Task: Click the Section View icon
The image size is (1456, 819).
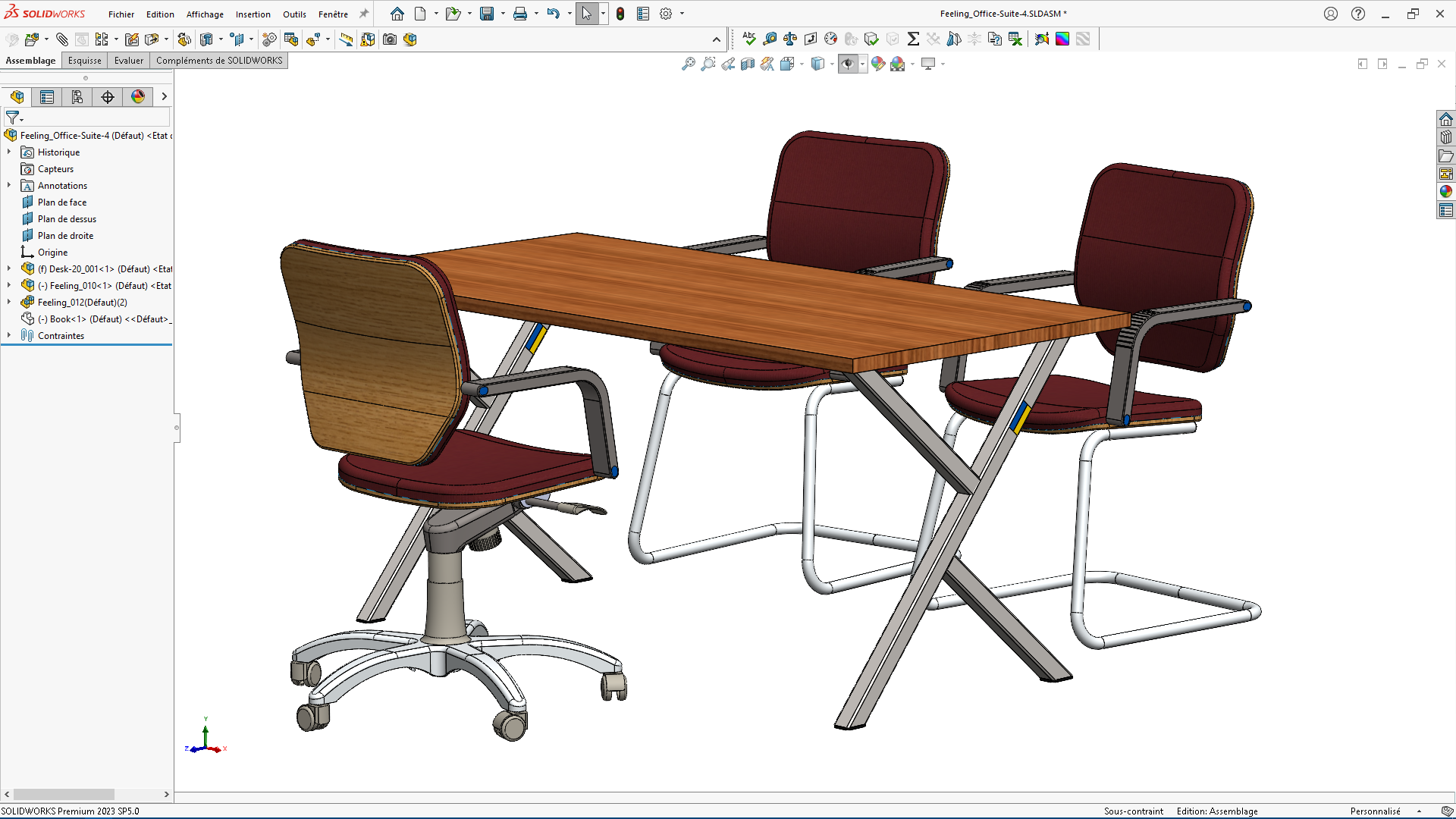Action: coord(748,64)
